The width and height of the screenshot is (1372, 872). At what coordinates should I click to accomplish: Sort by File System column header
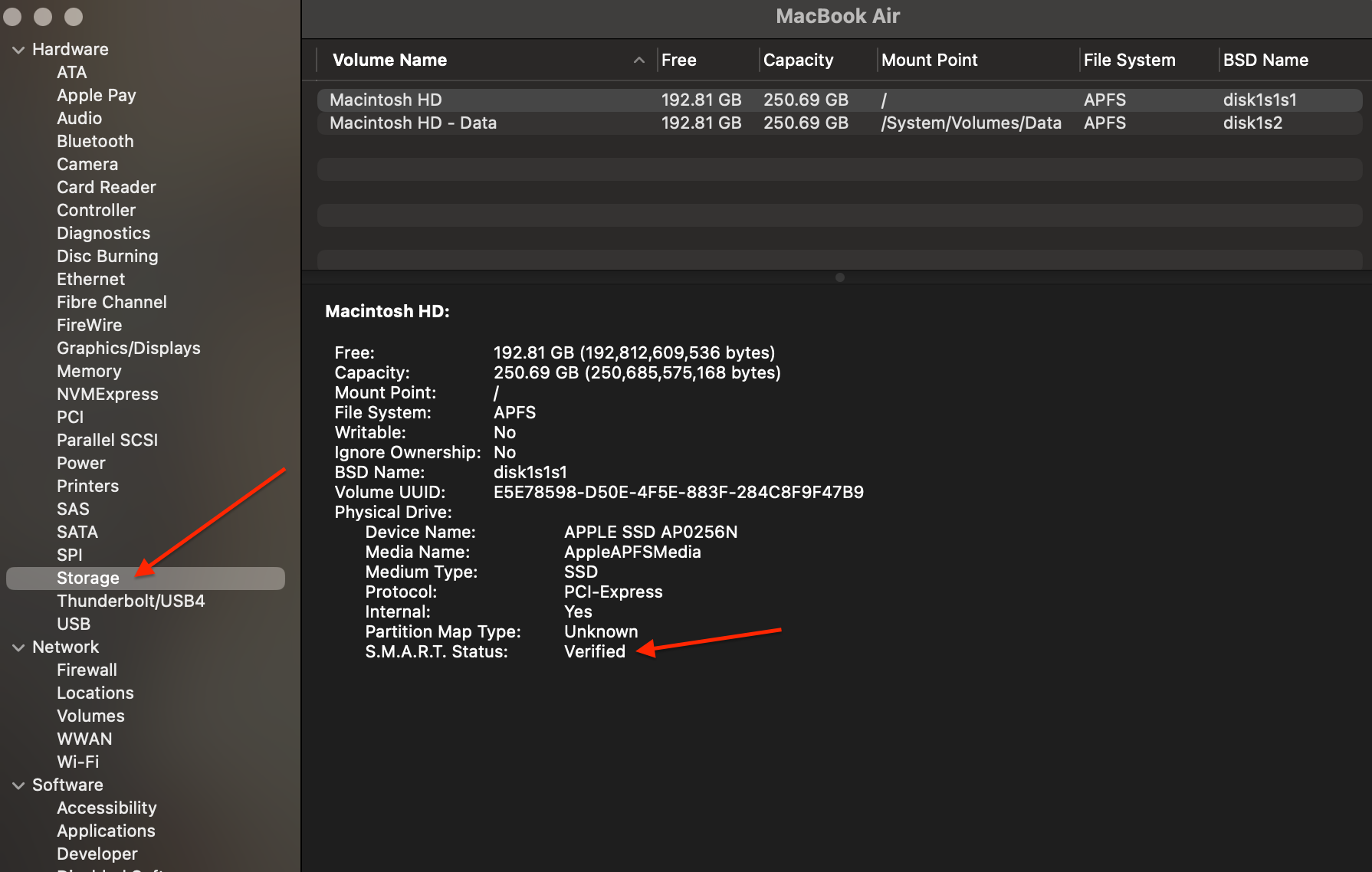pos(1129,60)
